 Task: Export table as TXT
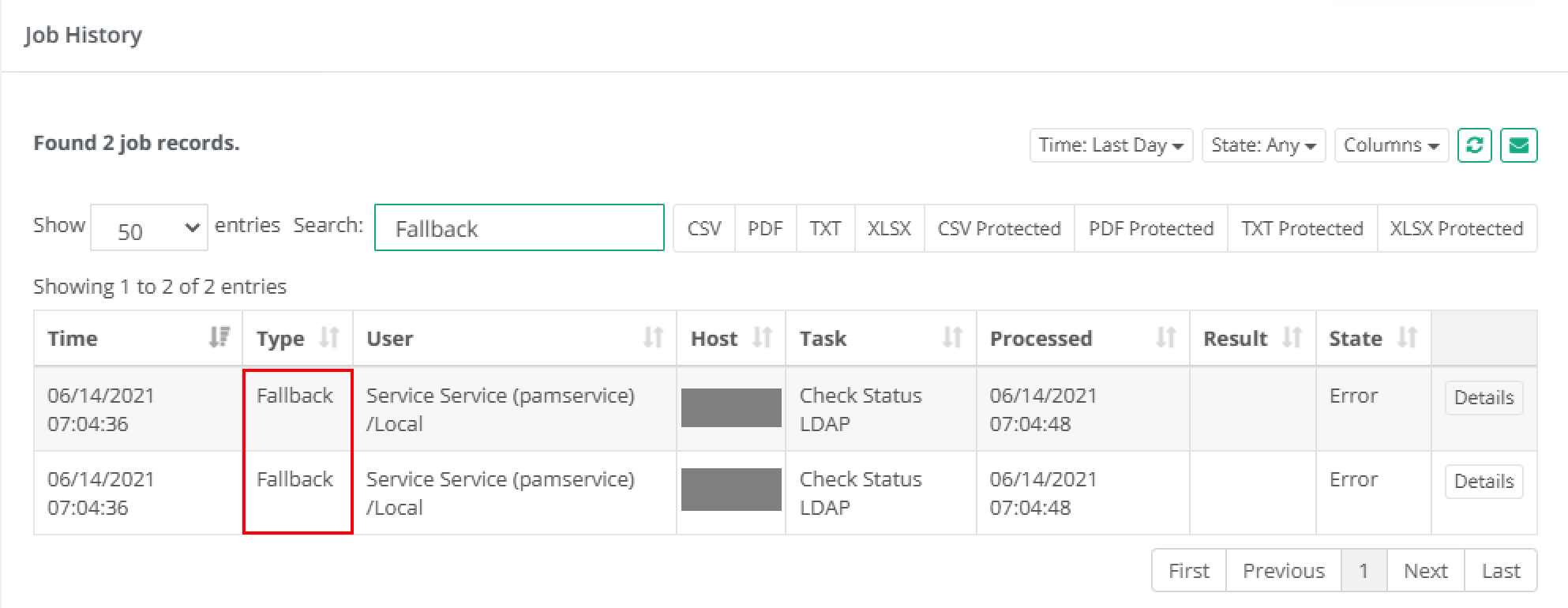coord(826,228)
